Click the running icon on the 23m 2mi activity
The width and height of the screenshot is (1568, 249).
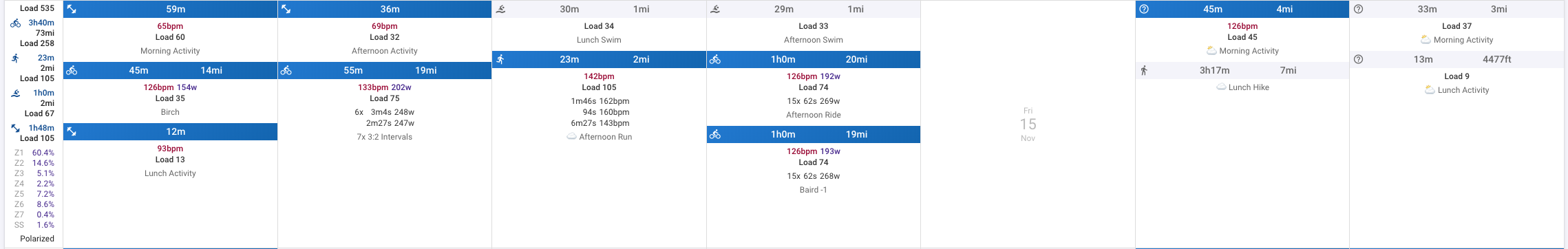[500, 59]
